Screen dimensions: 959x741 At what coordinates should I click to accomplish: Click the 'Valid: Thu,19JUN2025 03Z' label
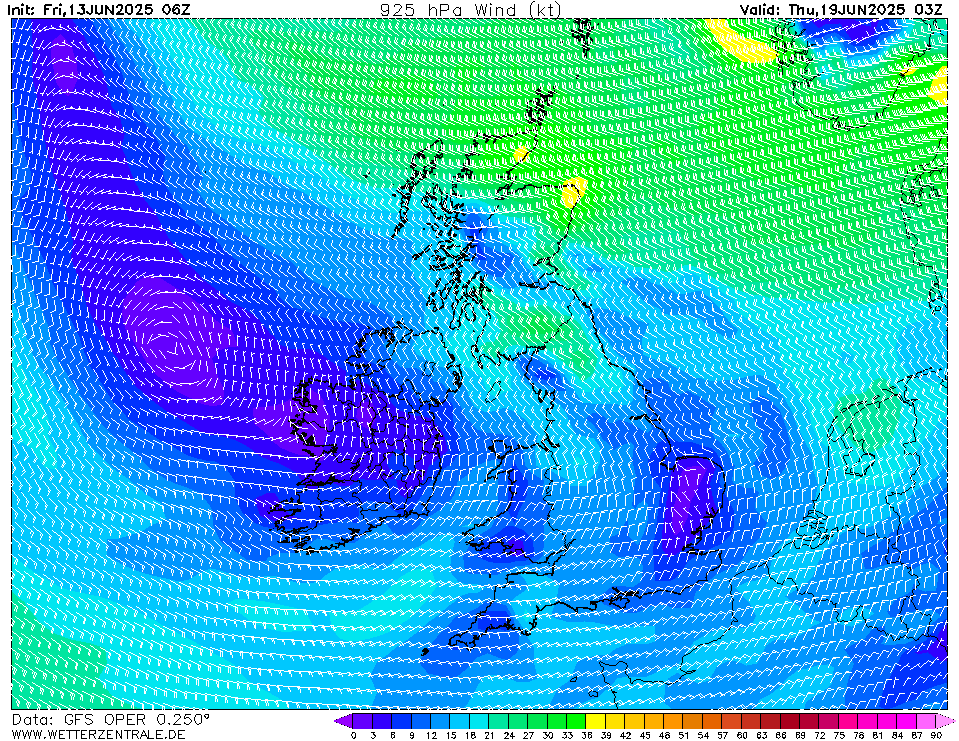tap(842, 10)
